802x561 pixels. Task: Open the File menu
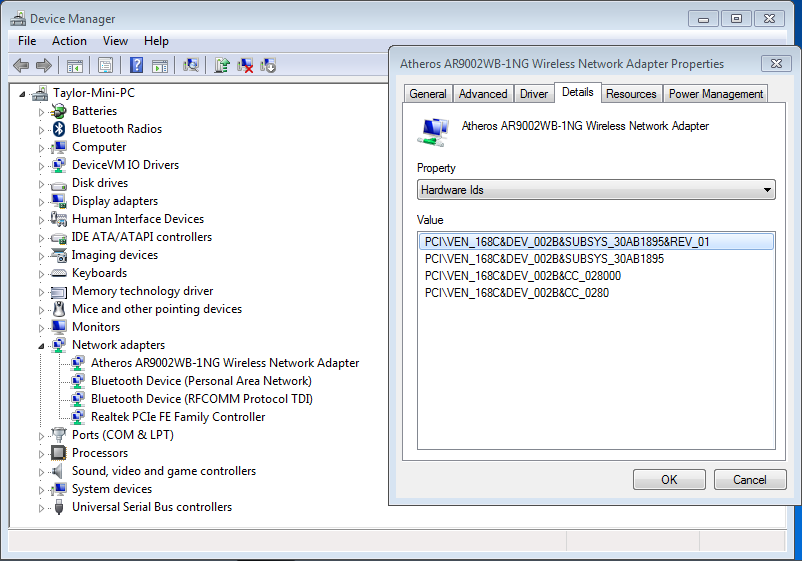27,41
